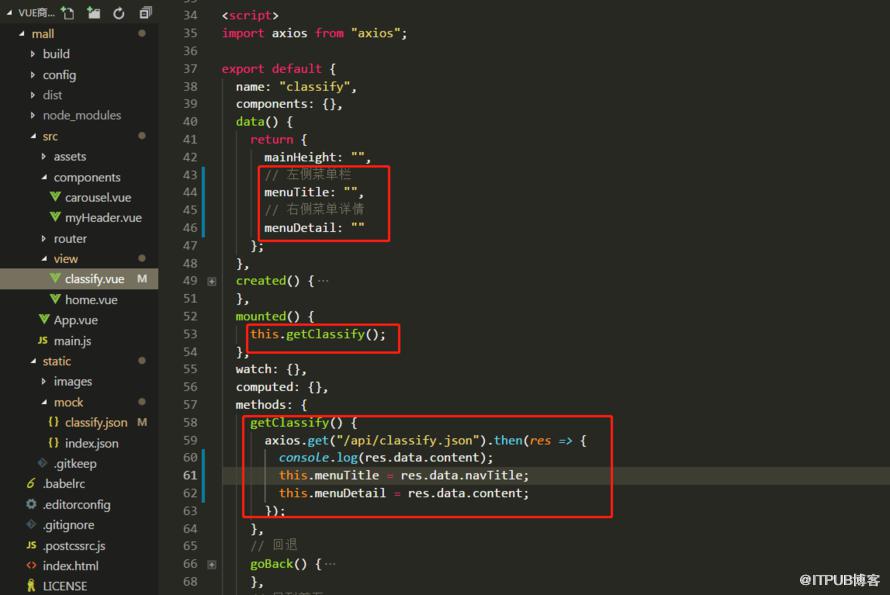Click the Vue icon beside myHeader.vue
The width and height of the screenshot is (890, 595).
(x=55, y=217)
